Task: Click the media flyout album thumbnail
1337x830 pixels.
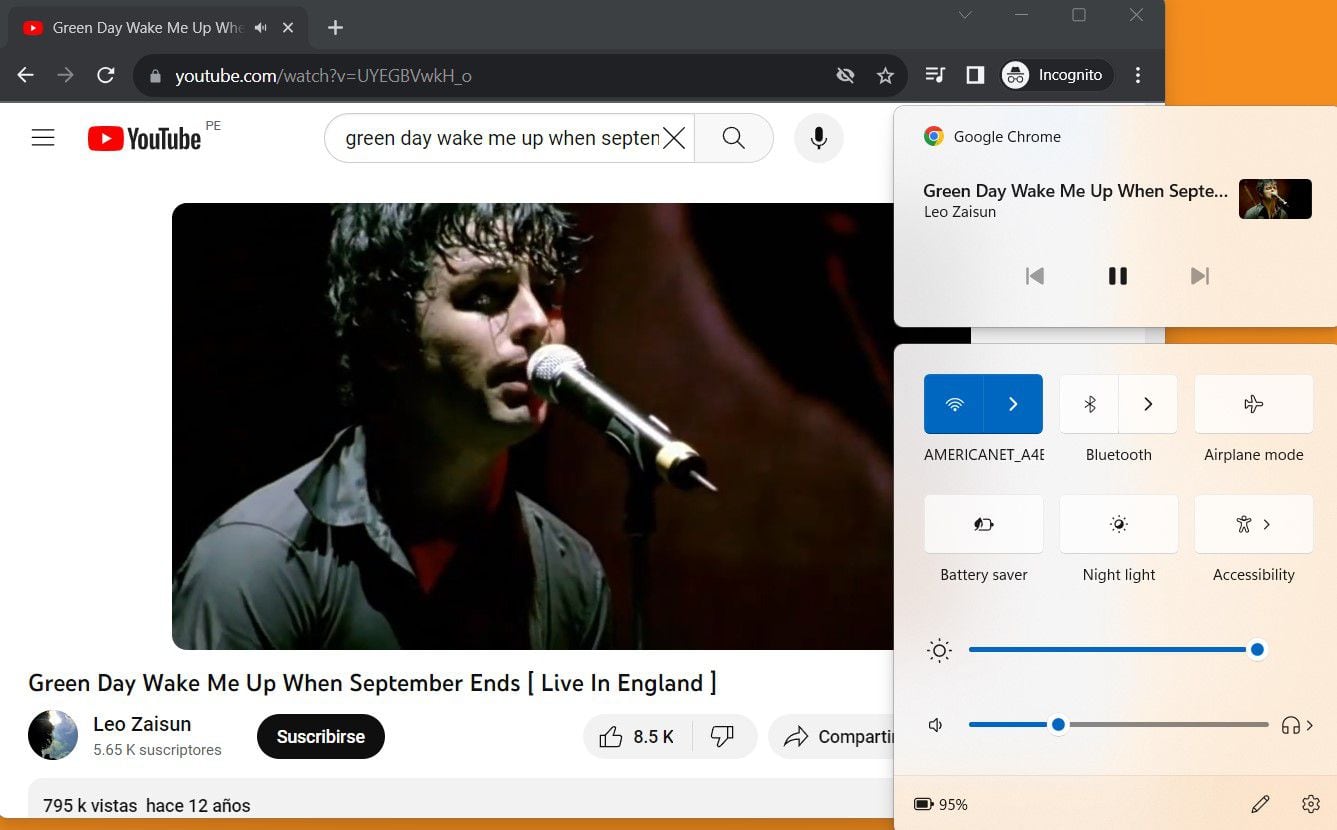Action: tap(1275, 199)
